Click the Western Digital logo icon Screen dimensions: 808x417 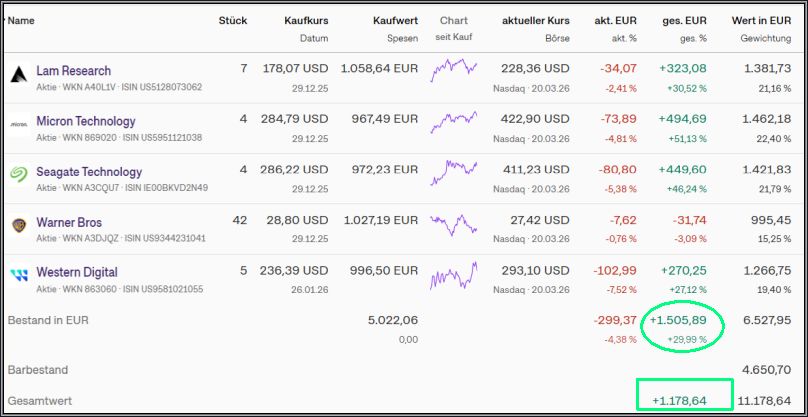pyautogui.click(x=19, y=277)
